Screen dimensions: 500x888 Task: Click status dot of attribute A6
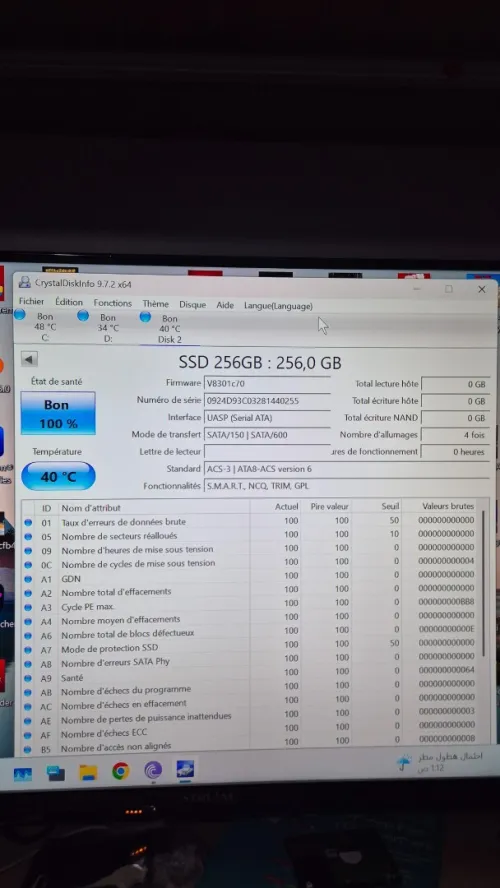point(28,635)
